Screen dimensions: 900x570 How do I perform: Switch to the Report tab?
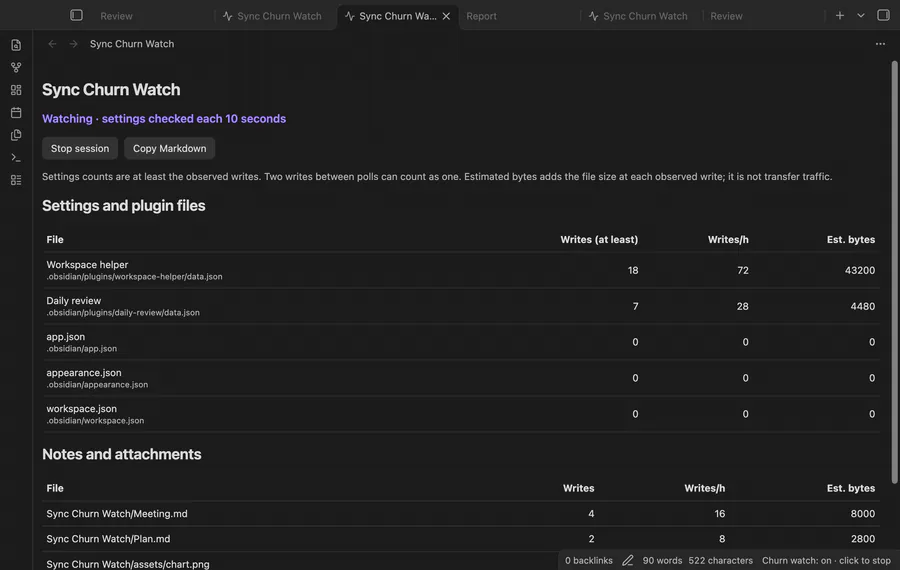click(481, 16)
